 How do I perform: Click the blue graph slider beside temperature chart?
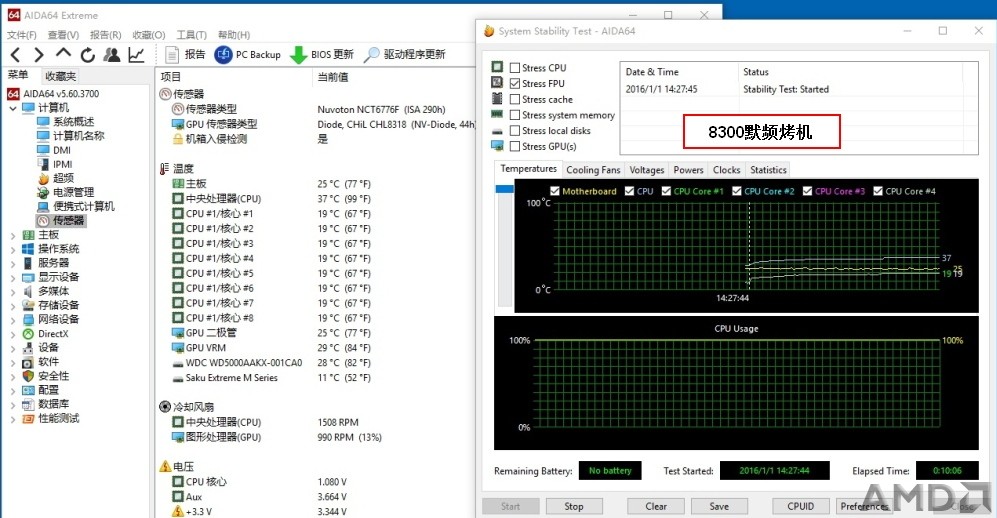[504, 189]
